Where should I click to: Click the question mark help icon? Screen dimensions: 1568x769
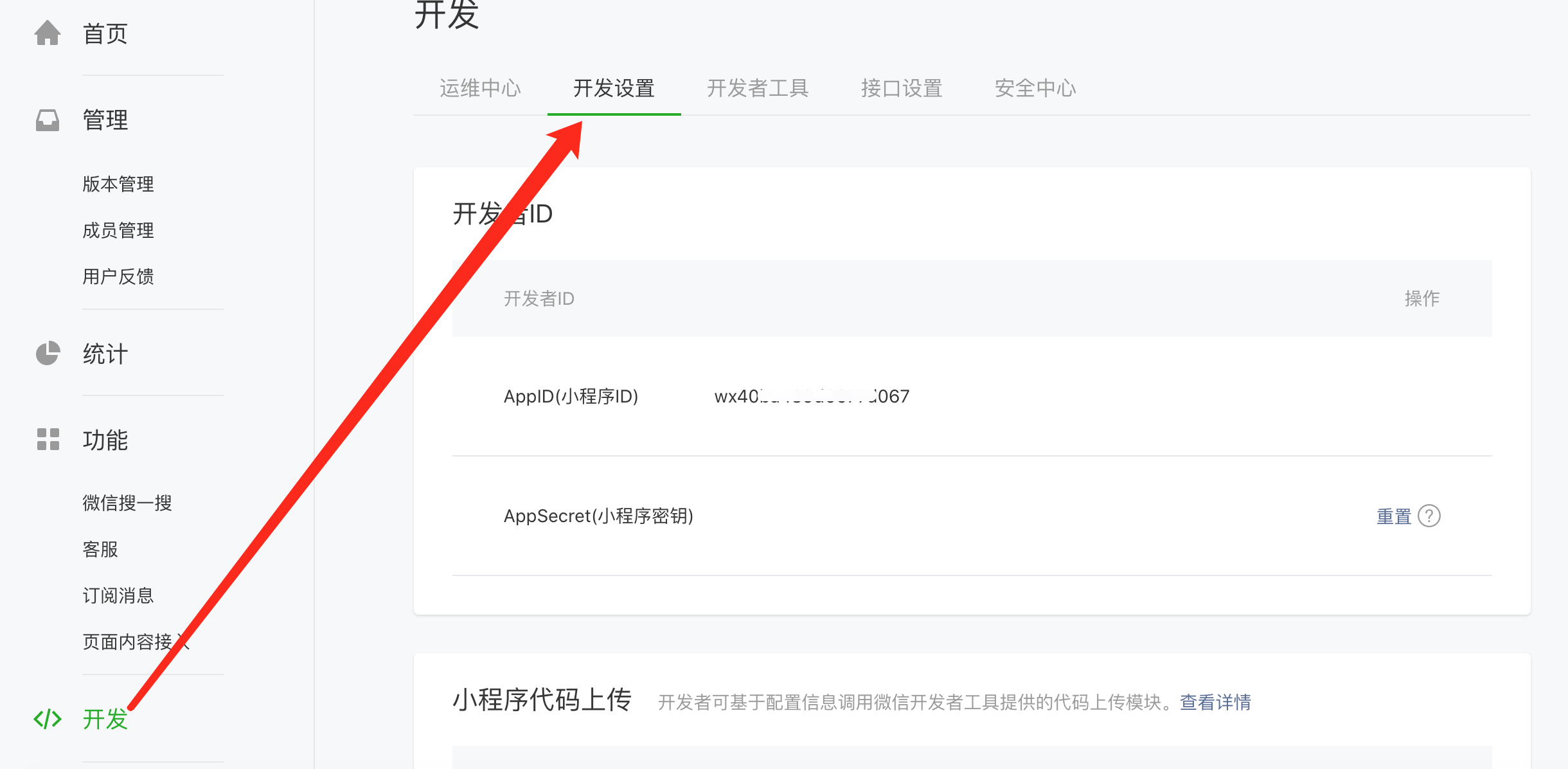1429,516
